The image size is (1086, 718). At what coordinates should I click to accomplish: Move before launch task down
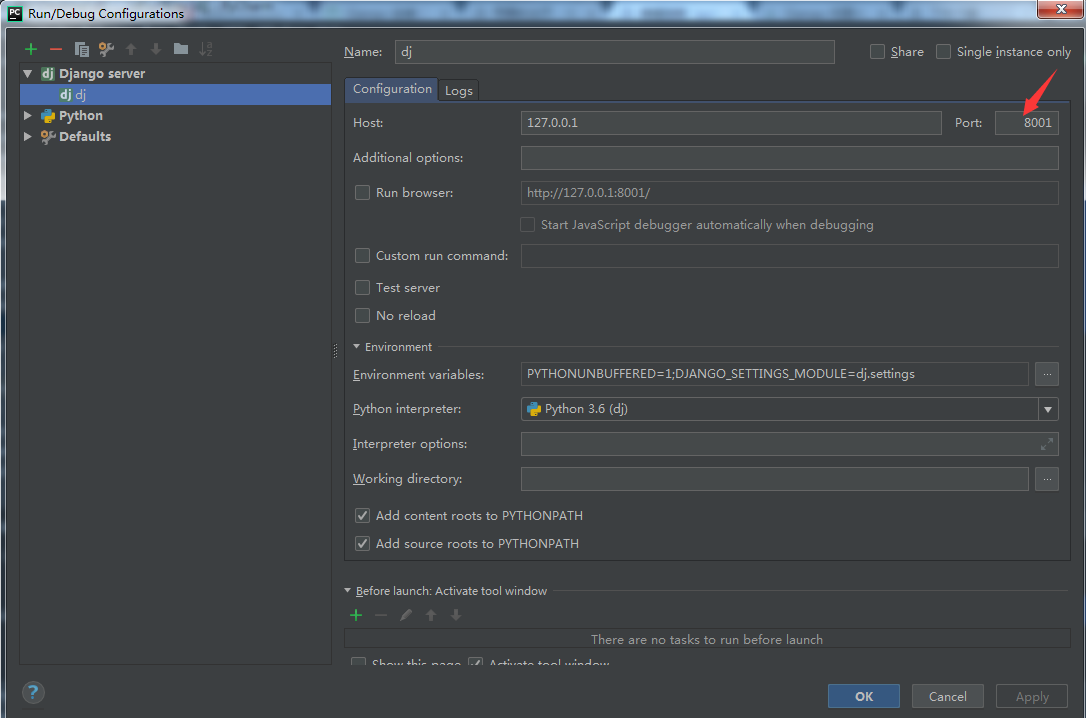point(456,615)
